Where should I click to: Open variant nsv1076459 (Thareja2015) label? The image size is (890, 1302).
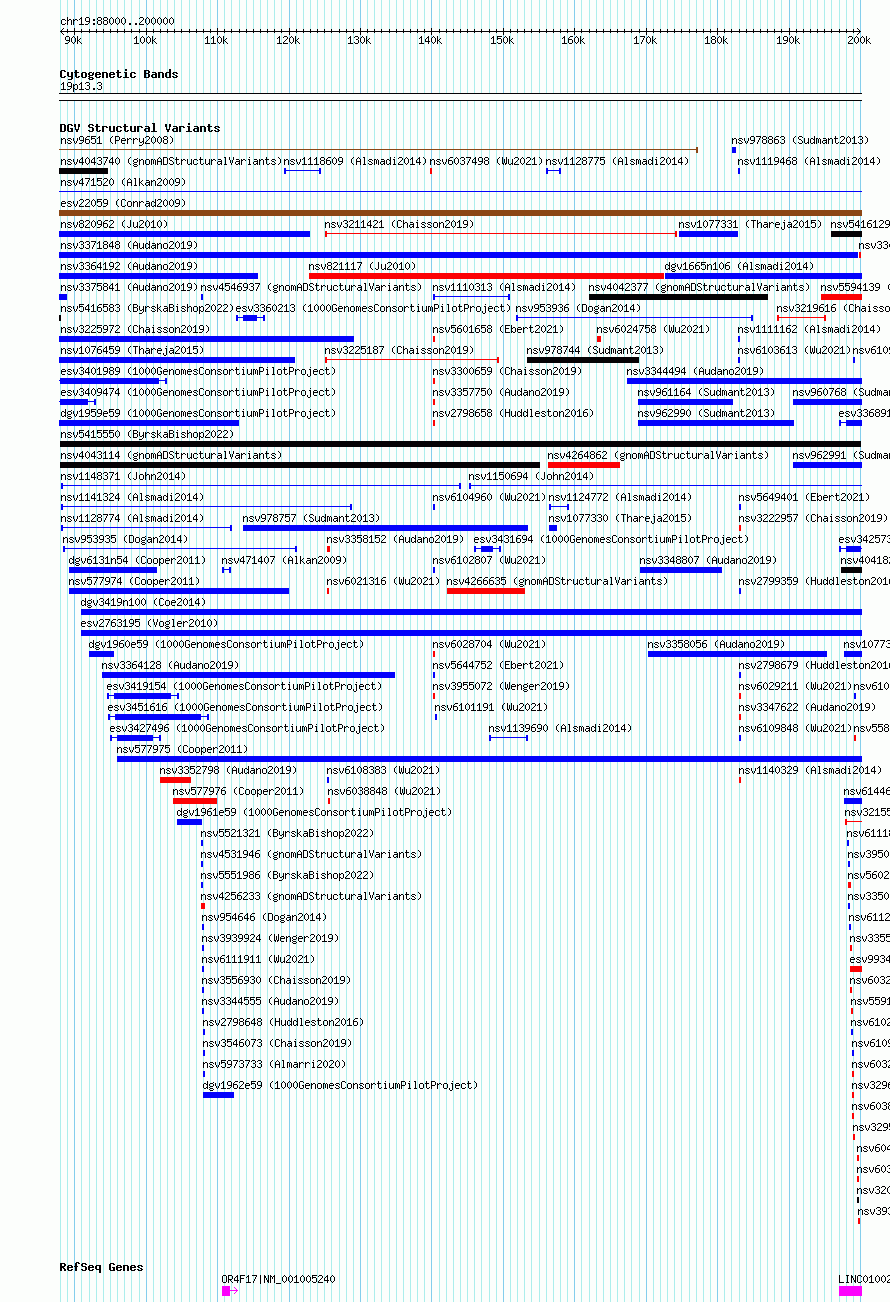click(x=132, y=351)
